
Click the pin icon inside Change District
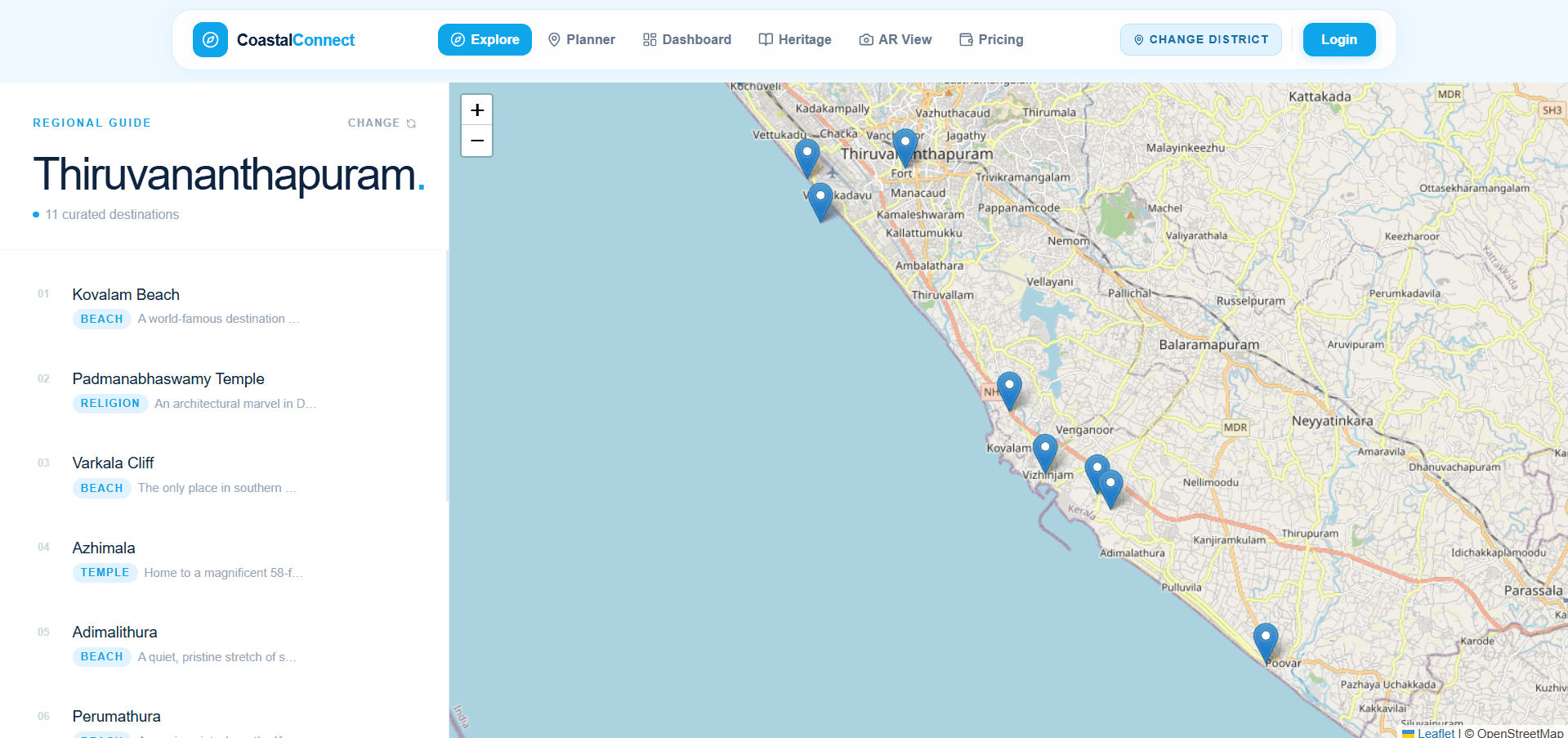[1139, 39]
